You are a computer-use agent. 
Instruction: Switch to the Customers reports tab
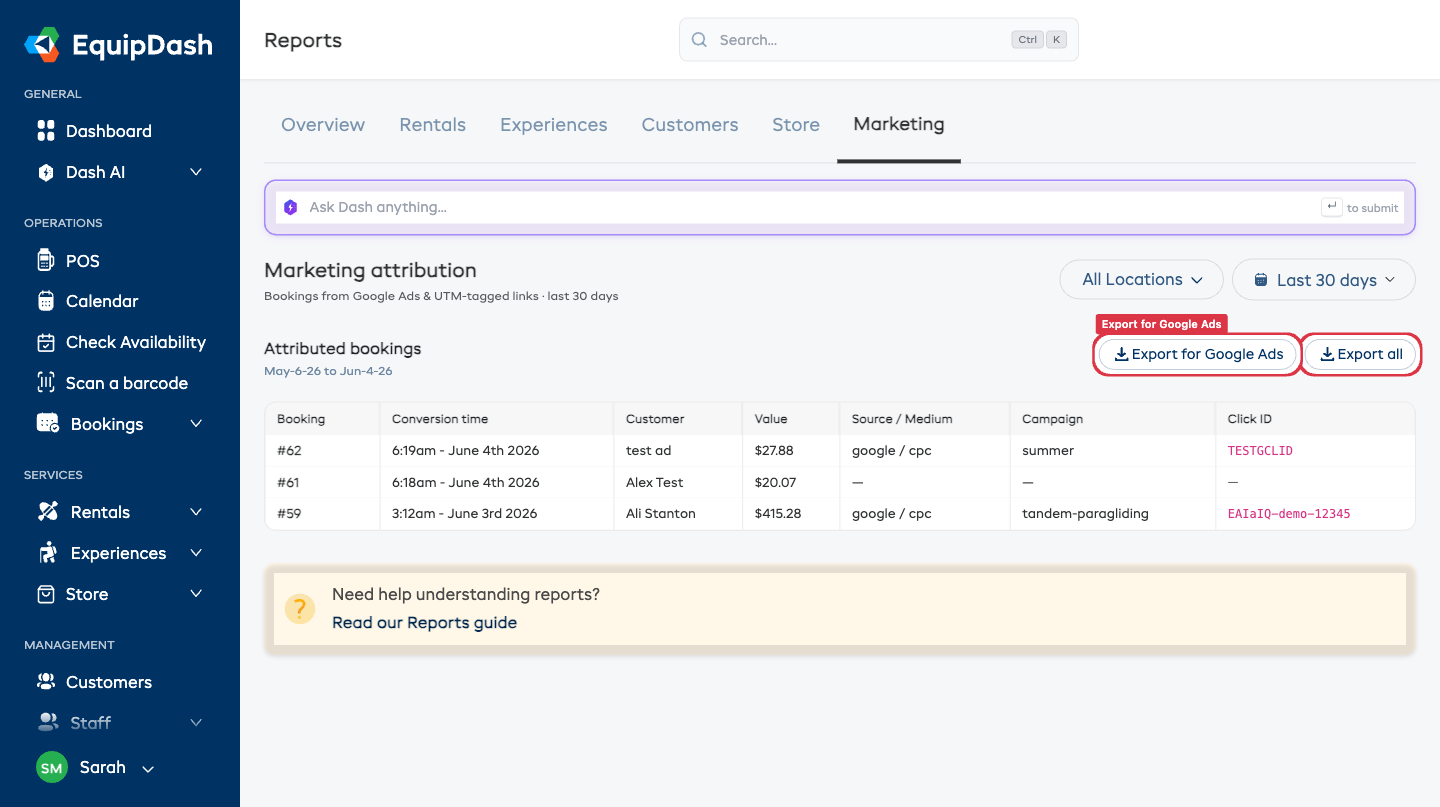[690, 125]
